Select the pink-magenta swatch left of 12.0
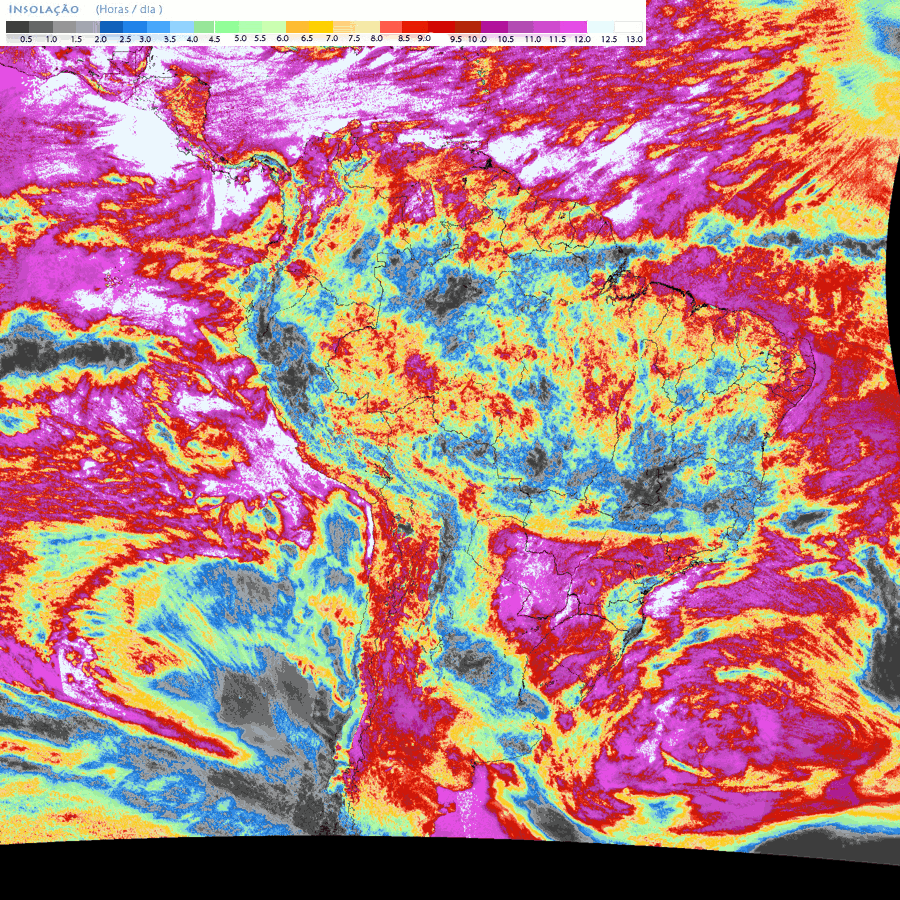 pyautogui.click(x=573, y=27)
